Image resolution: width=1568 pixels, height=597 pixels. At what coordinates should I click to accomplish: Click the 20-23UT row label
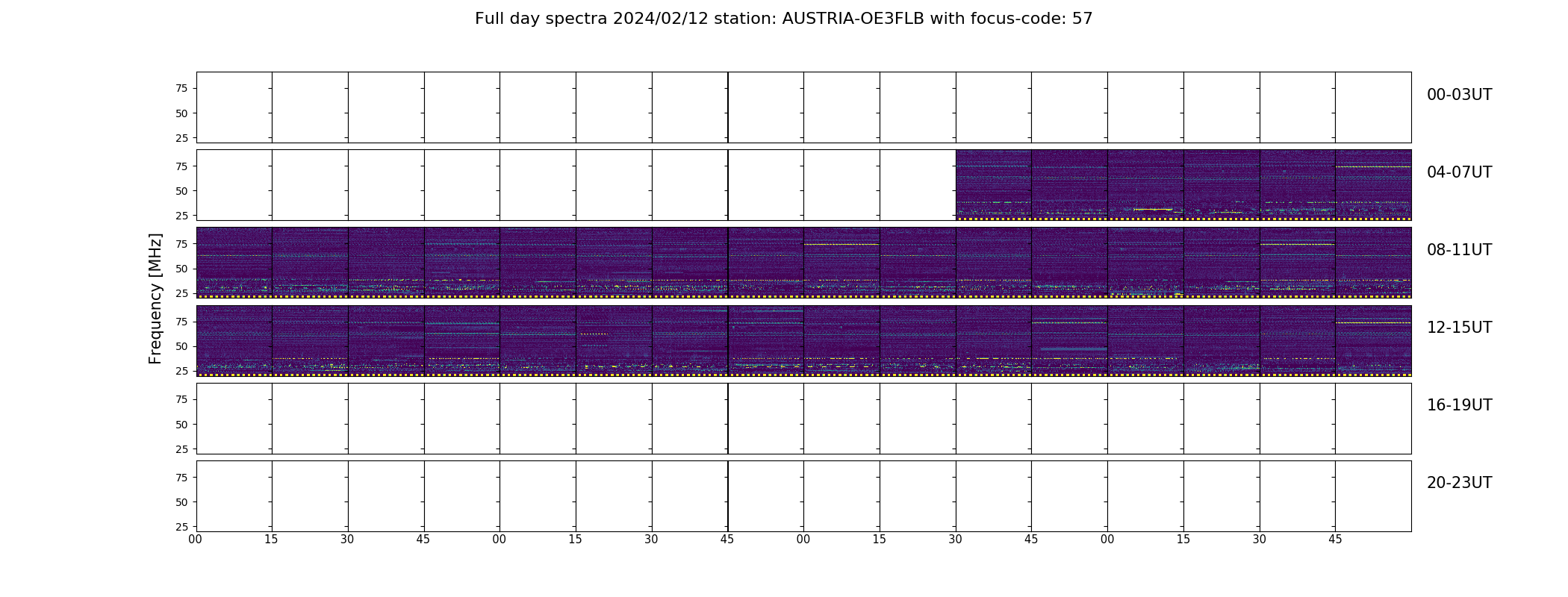(1459, 483)
